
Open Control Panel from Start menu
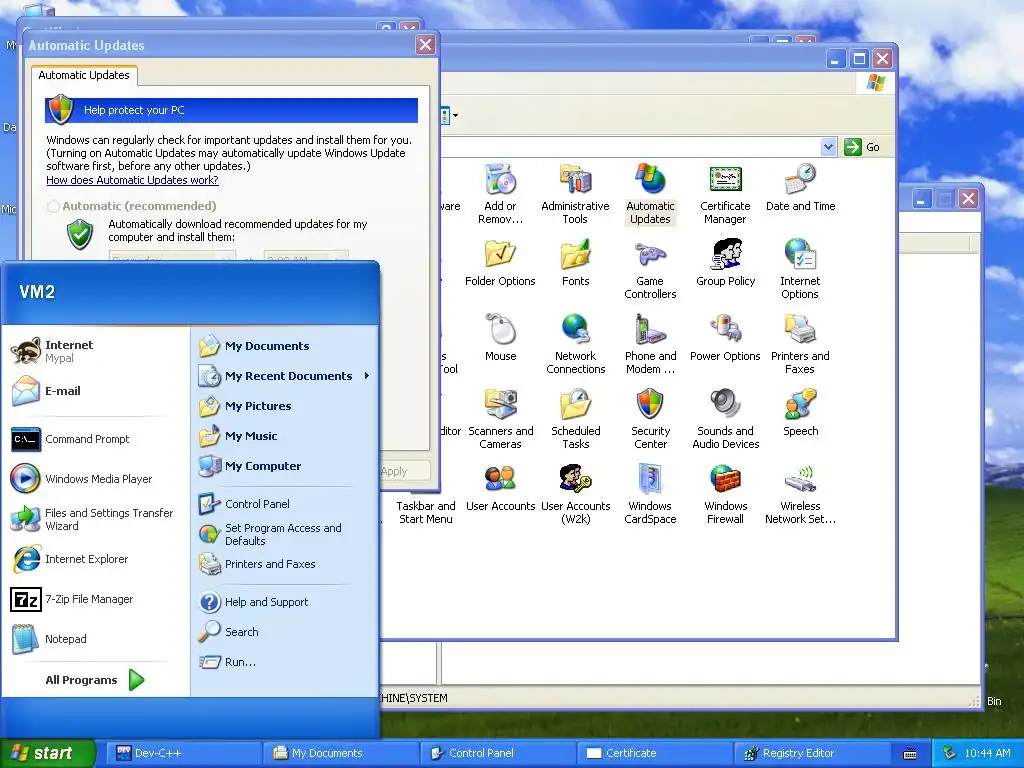[284, 504]
